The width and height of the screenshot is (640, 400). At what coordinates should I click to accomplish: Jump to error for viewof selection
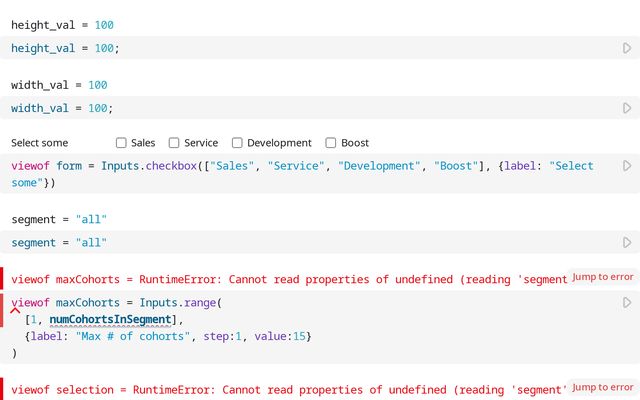tap(602, 387)
